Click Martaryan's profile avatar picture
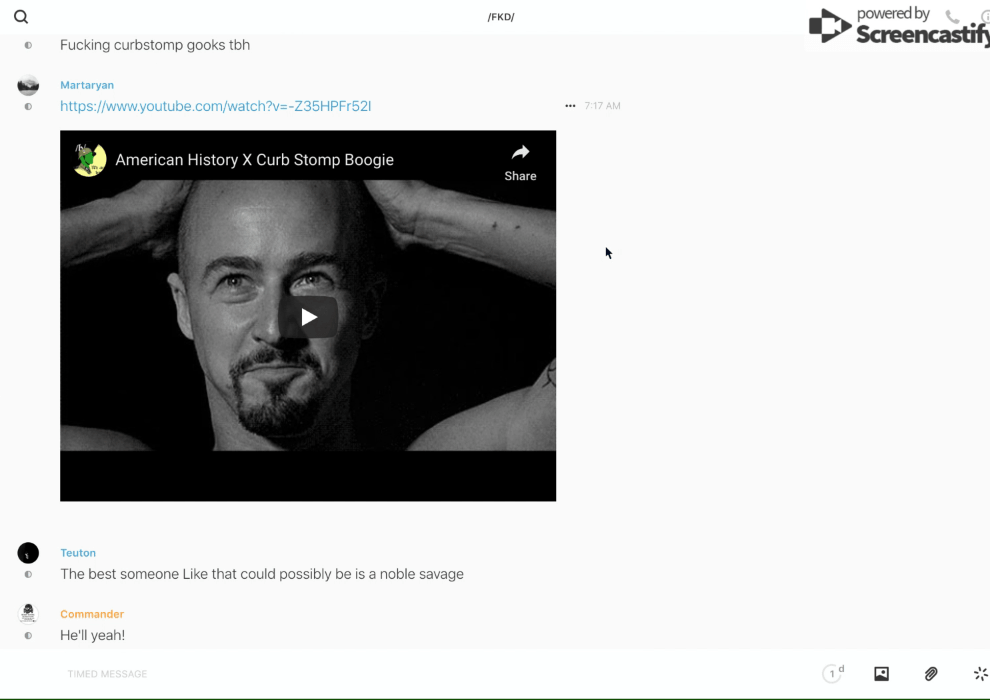Viewport: 990px width, 700px height. click(28, 86)
